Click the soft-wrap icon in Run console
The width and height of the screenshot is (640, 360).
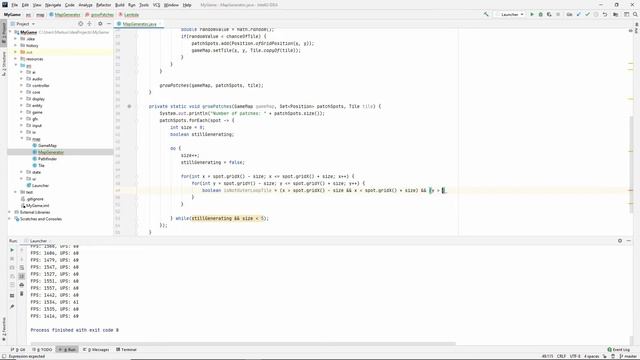(x=22, y=268)
